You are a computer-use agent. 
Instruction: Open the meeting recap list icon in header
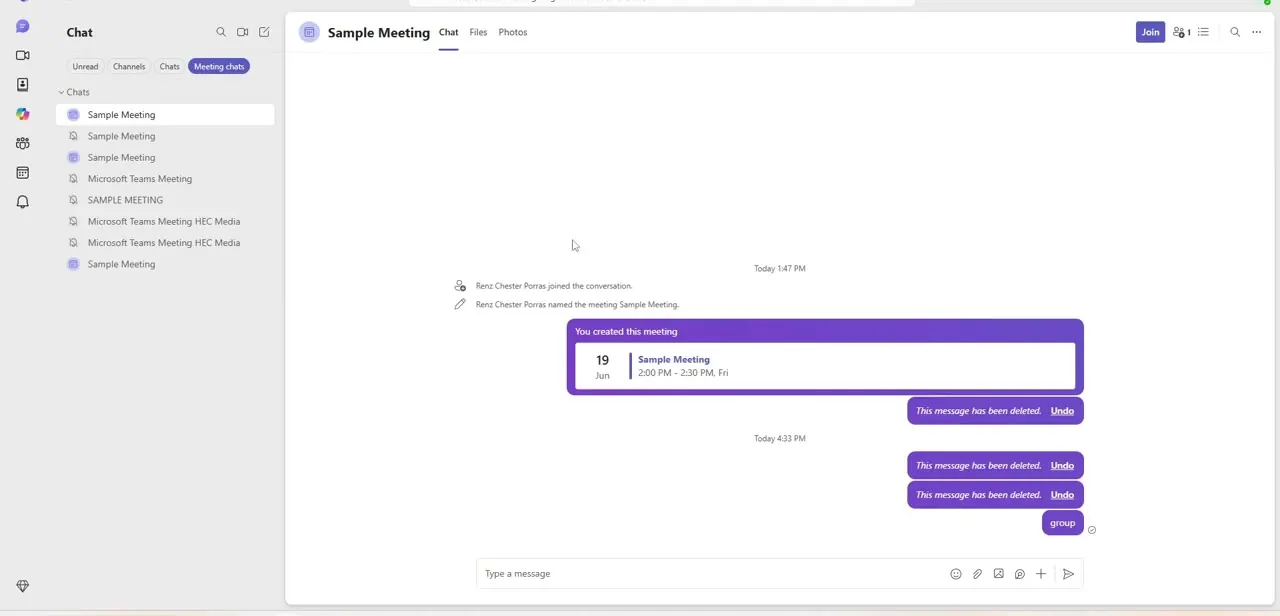pos(1203,32)
